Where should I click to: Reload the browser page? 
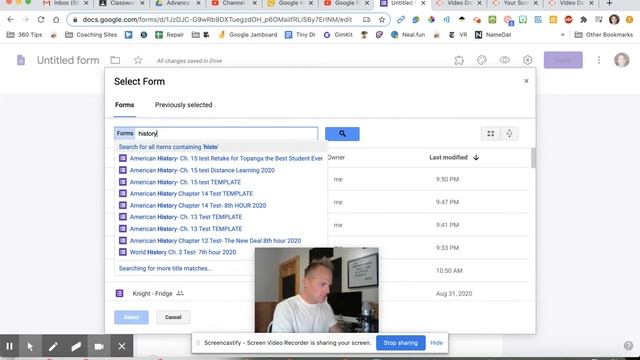click(41, 19)
